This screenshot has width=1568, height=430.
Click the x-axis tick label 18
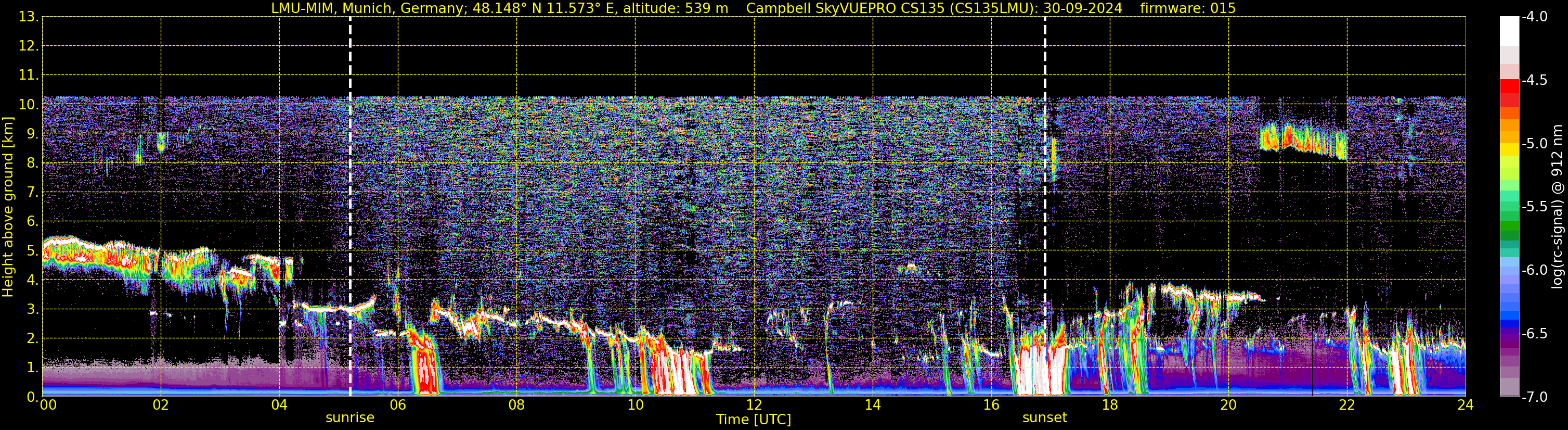click(x=1110, y=405)
